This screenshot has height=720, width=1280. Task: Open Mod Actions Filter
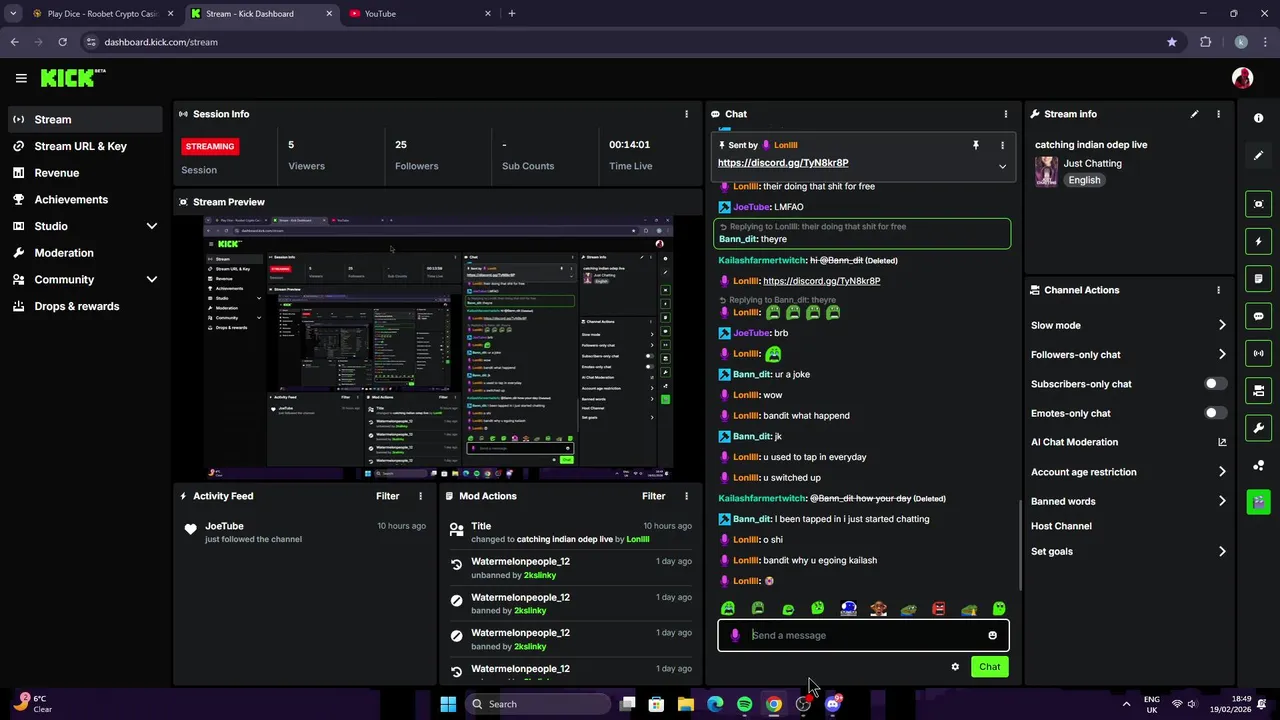pos(654,496)
